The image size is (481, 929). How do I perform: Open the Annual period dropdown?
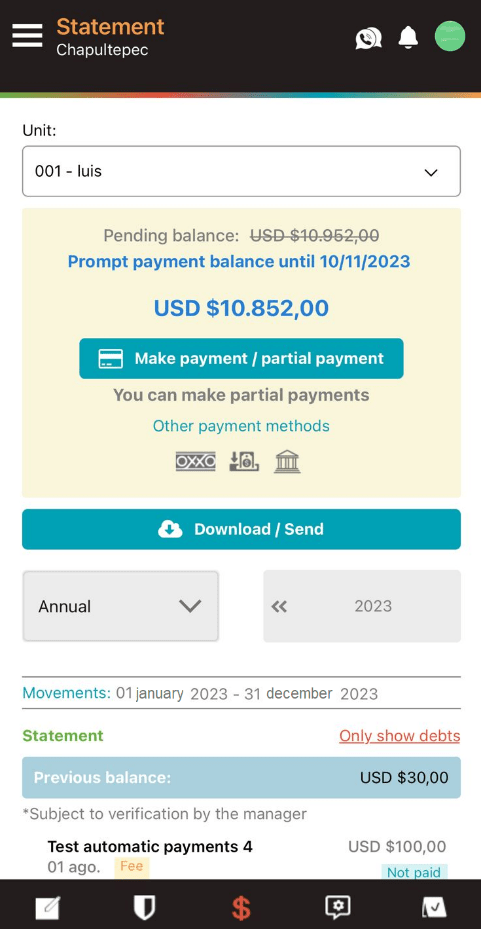point(121,606)
